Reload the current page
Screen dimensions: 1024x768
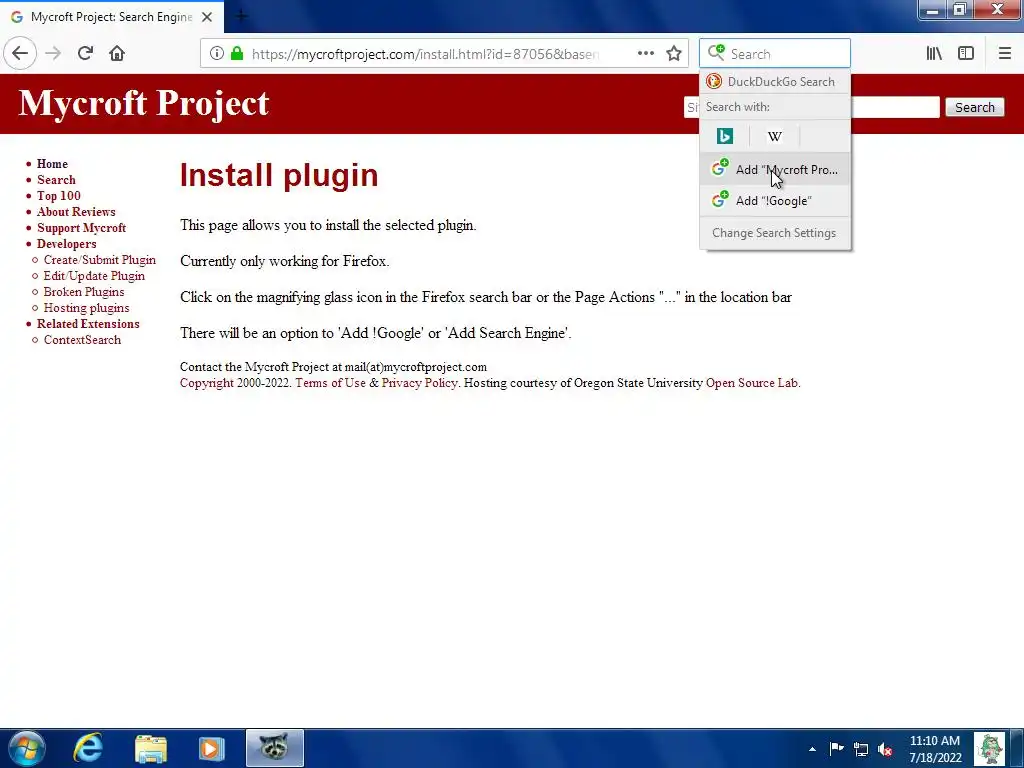(x=85, y=54)
